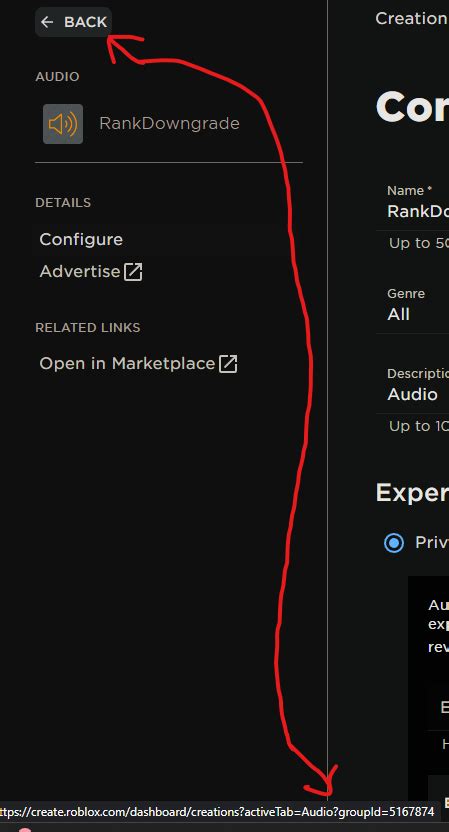Click the Name input field

coord(412,211)
